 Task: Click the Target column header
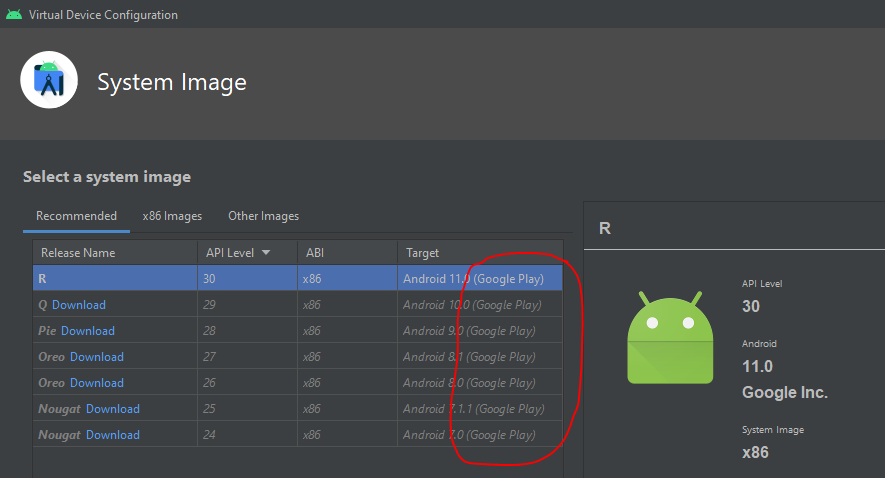pyautogui.click(x=480, y=252)
